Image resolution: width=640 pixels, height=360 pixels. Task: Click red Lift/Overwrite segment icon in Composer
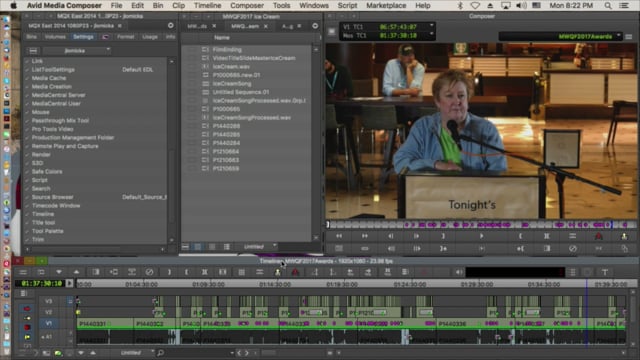(598, 236)
